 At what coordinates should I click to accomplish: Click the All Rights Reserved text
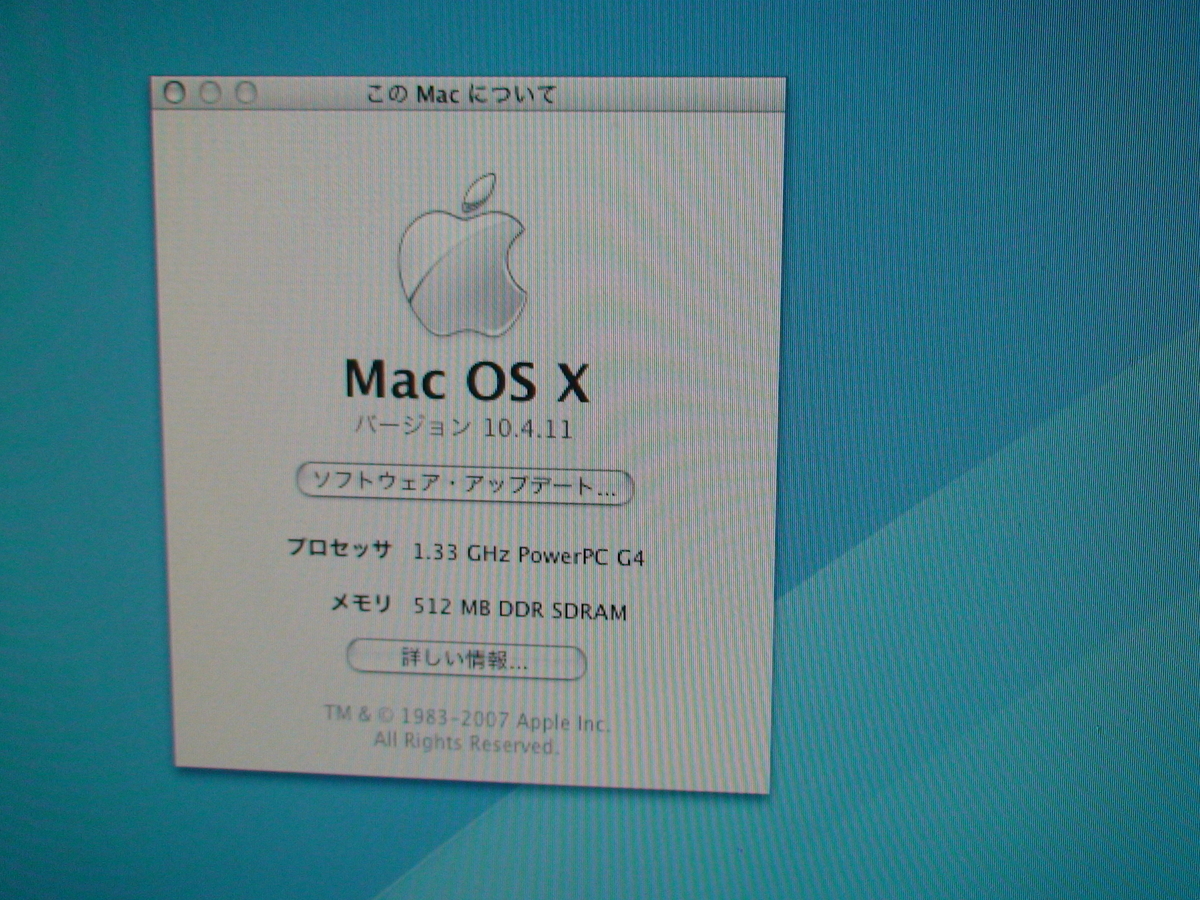[x=466, y=743]
